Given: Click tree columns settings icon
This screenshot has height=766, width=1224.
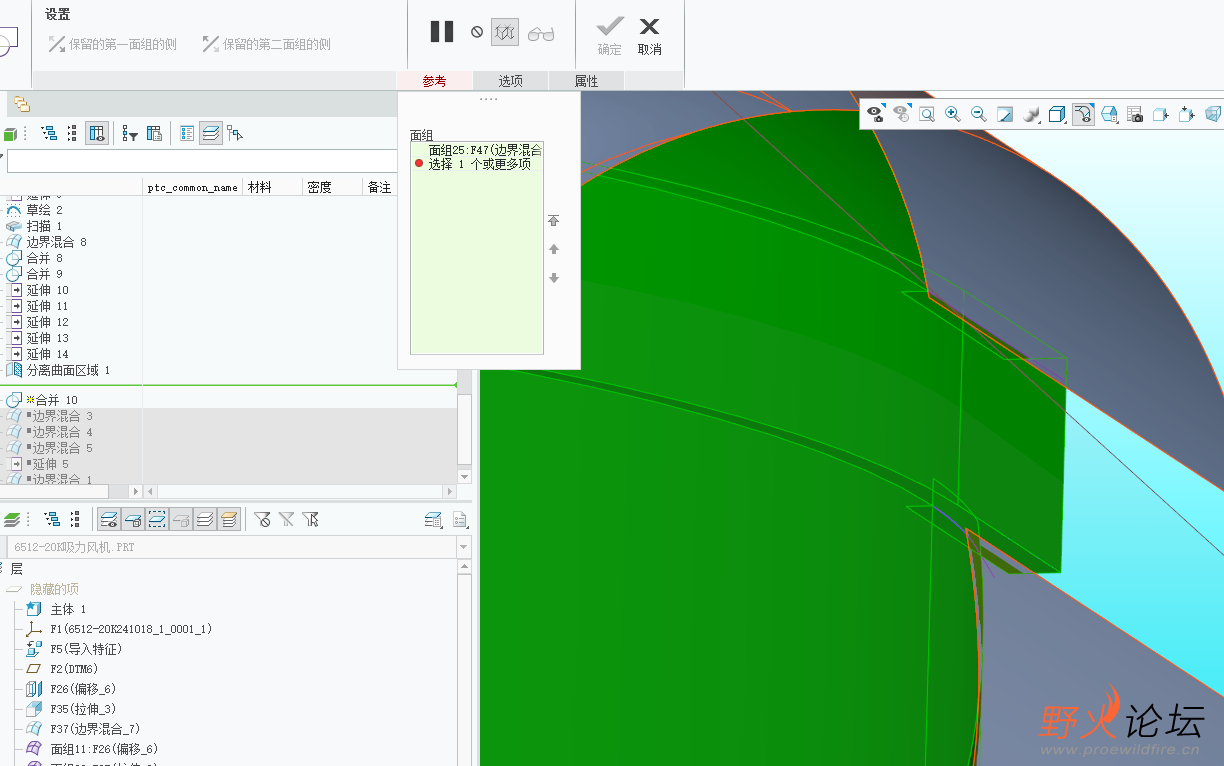Looking at the screenshot, I should coord(154,133).
